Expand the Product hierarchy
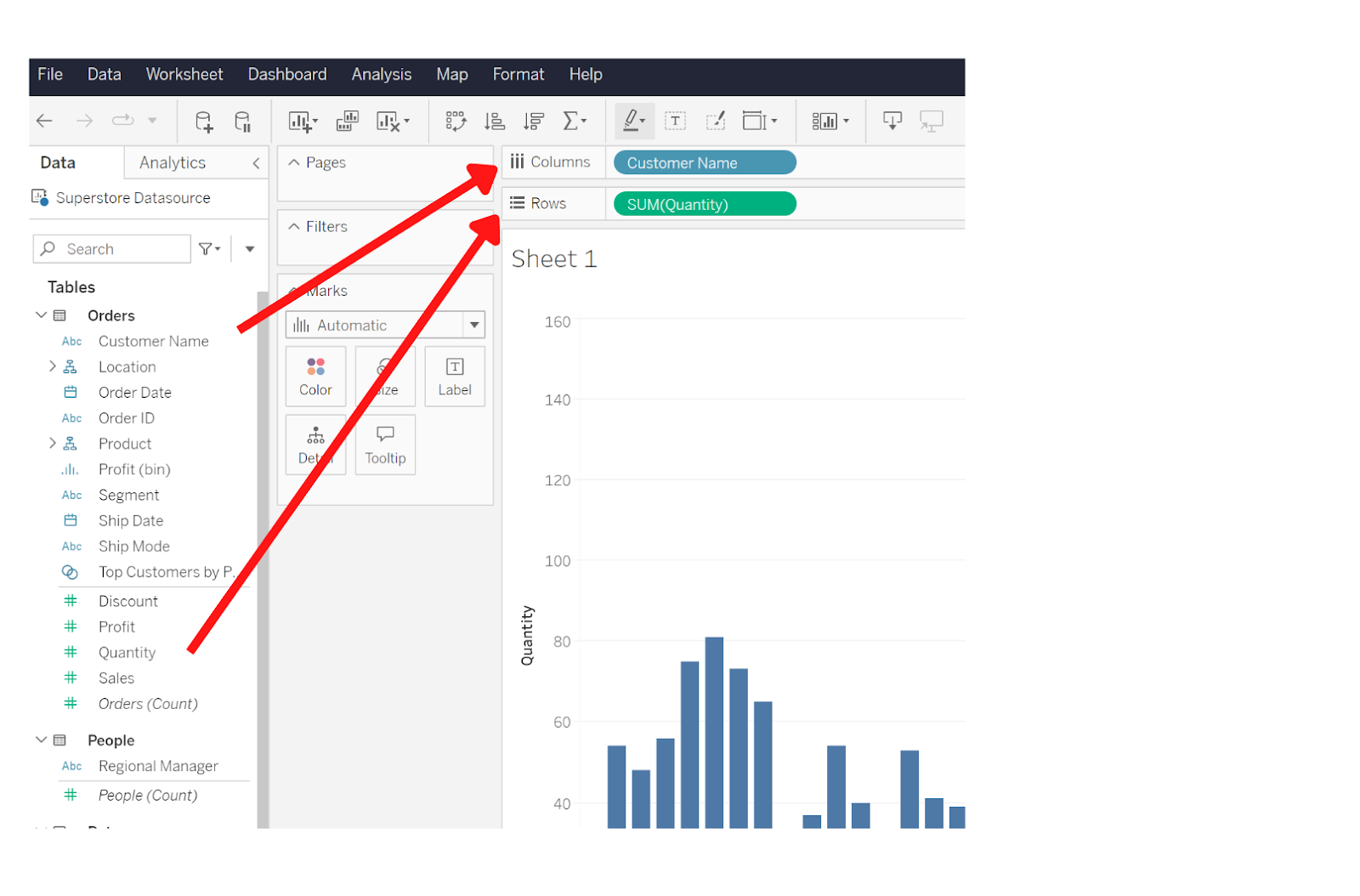 (52, 443)
